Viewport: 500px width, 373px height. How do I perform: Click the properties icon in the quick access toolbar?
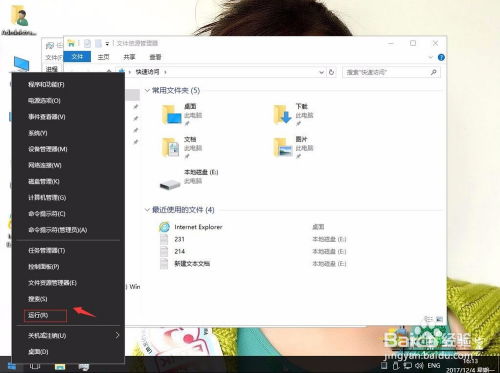coord(87,43)
